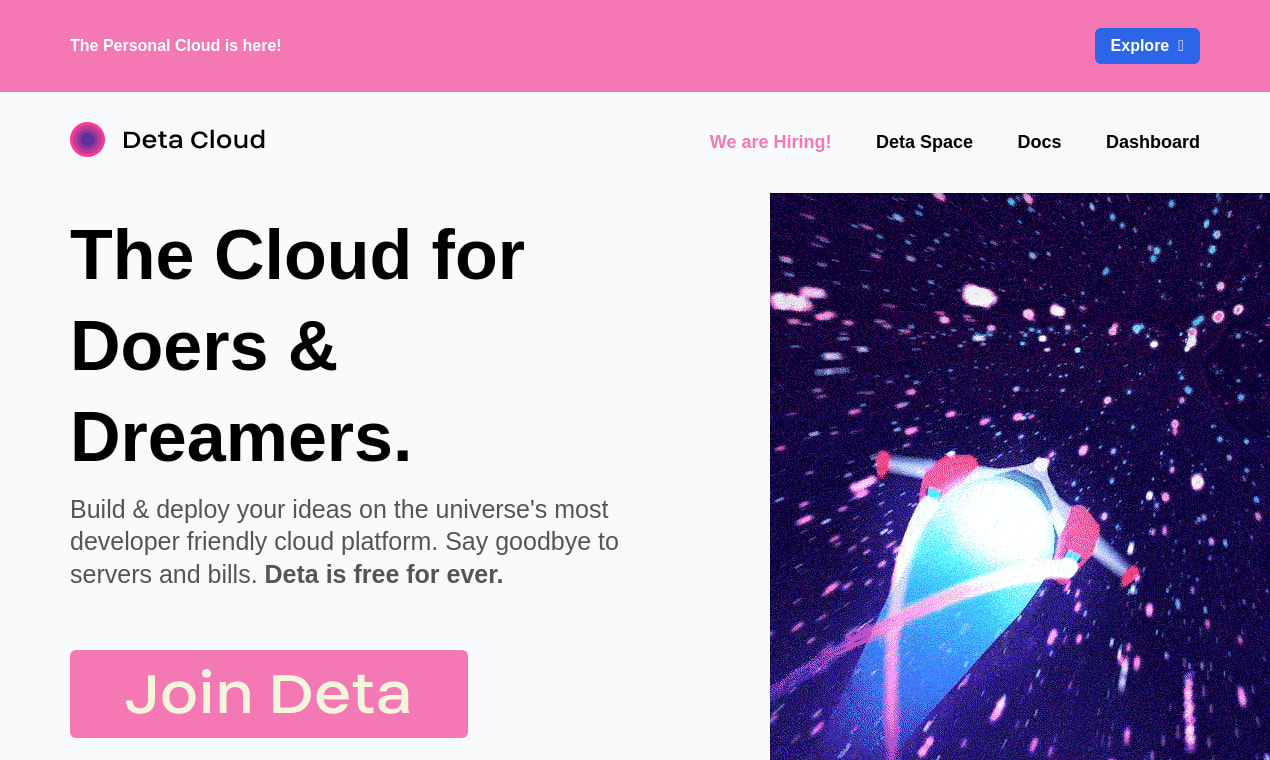Click the starfield area above the spaceship
Viewport: 1270px width, 760px height.
coord(1020,320)
